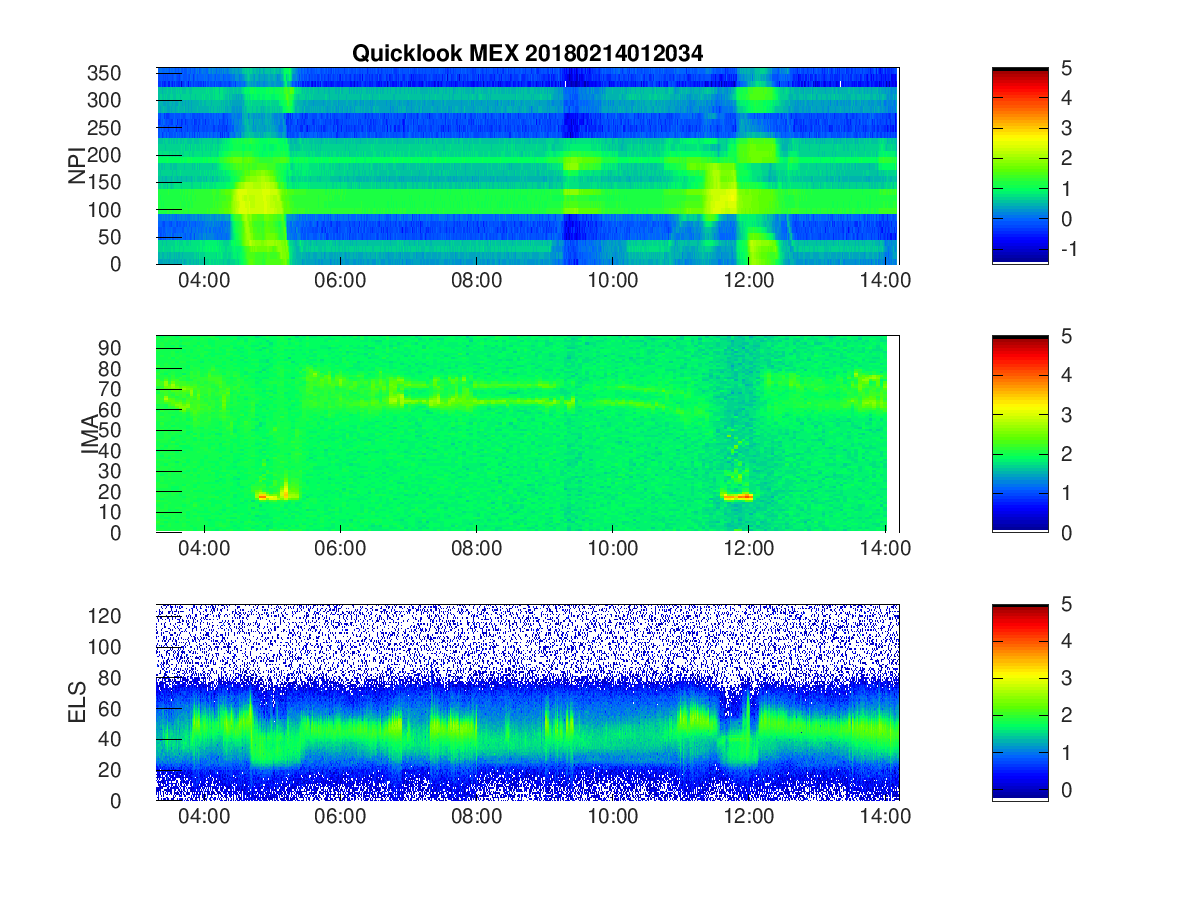Click the IMA axis label
The height and width of the screenshot is (900, 1200).
[x=90, y=434]
